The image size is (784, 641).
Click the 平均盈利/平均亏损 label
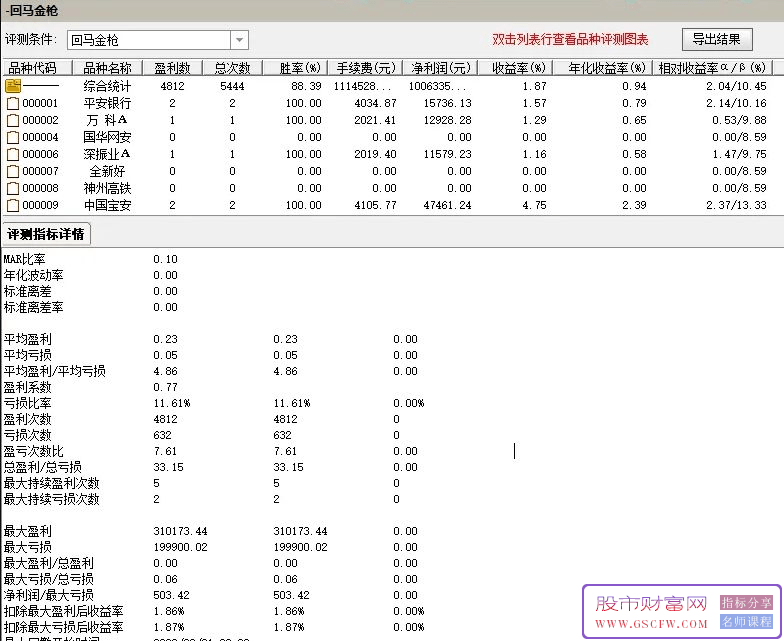(x=54, y=371)
